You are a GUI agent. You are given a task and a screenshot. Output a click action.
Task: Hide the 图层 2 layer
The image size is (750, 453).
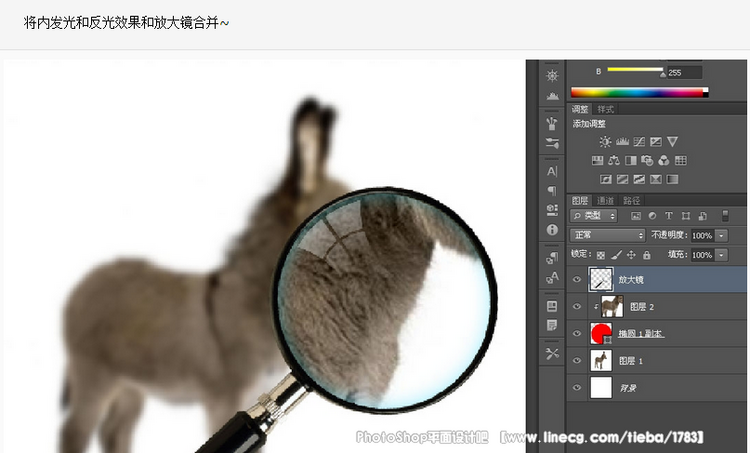click(577, 307)
